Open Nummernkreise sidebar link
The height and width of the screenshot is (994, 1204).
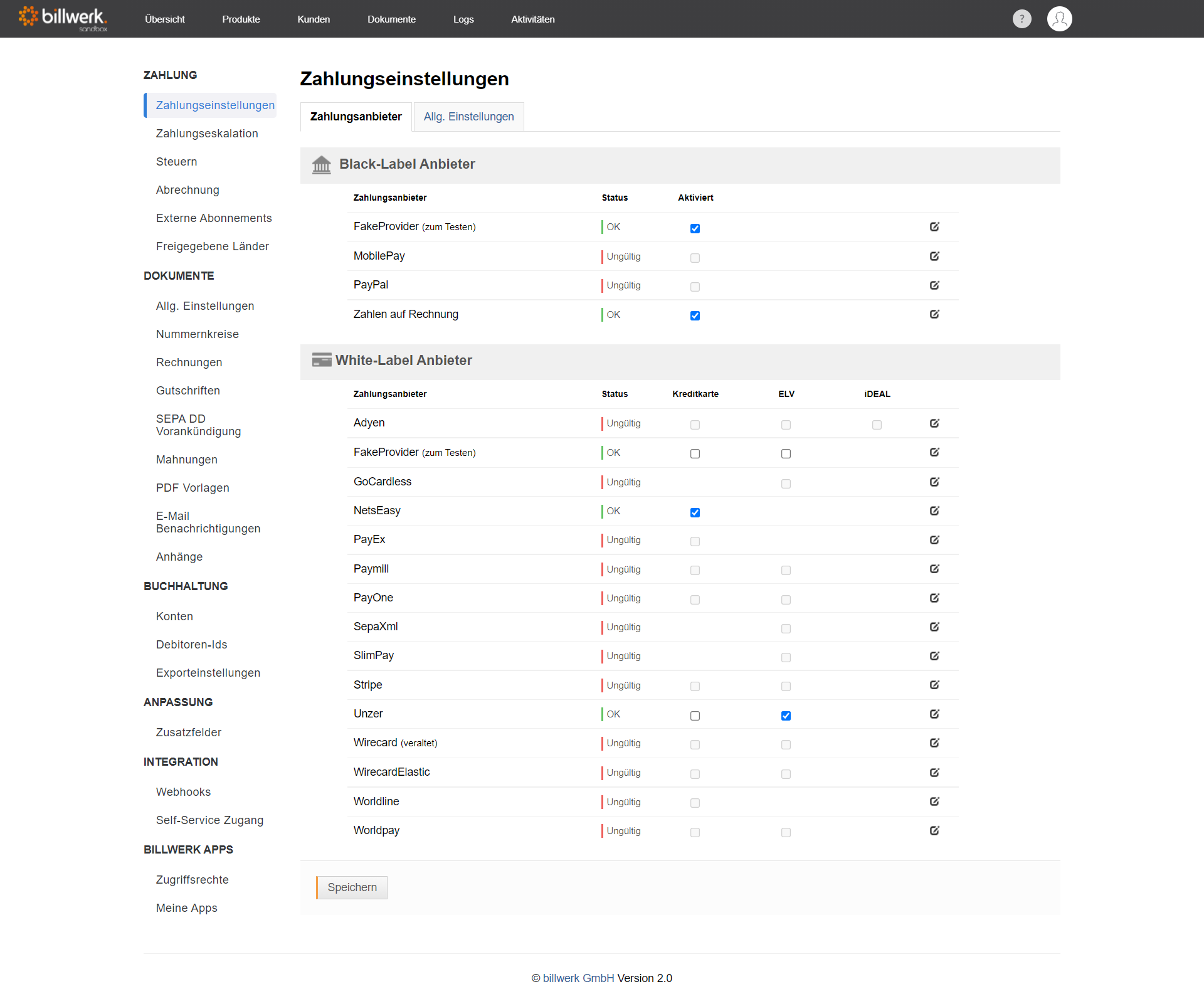click(197, 334)
